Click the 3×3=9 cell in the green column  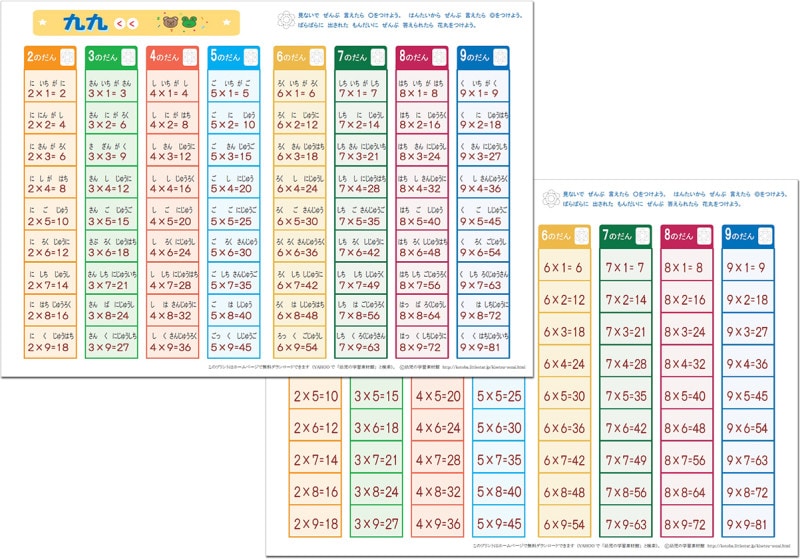point(111,150)
